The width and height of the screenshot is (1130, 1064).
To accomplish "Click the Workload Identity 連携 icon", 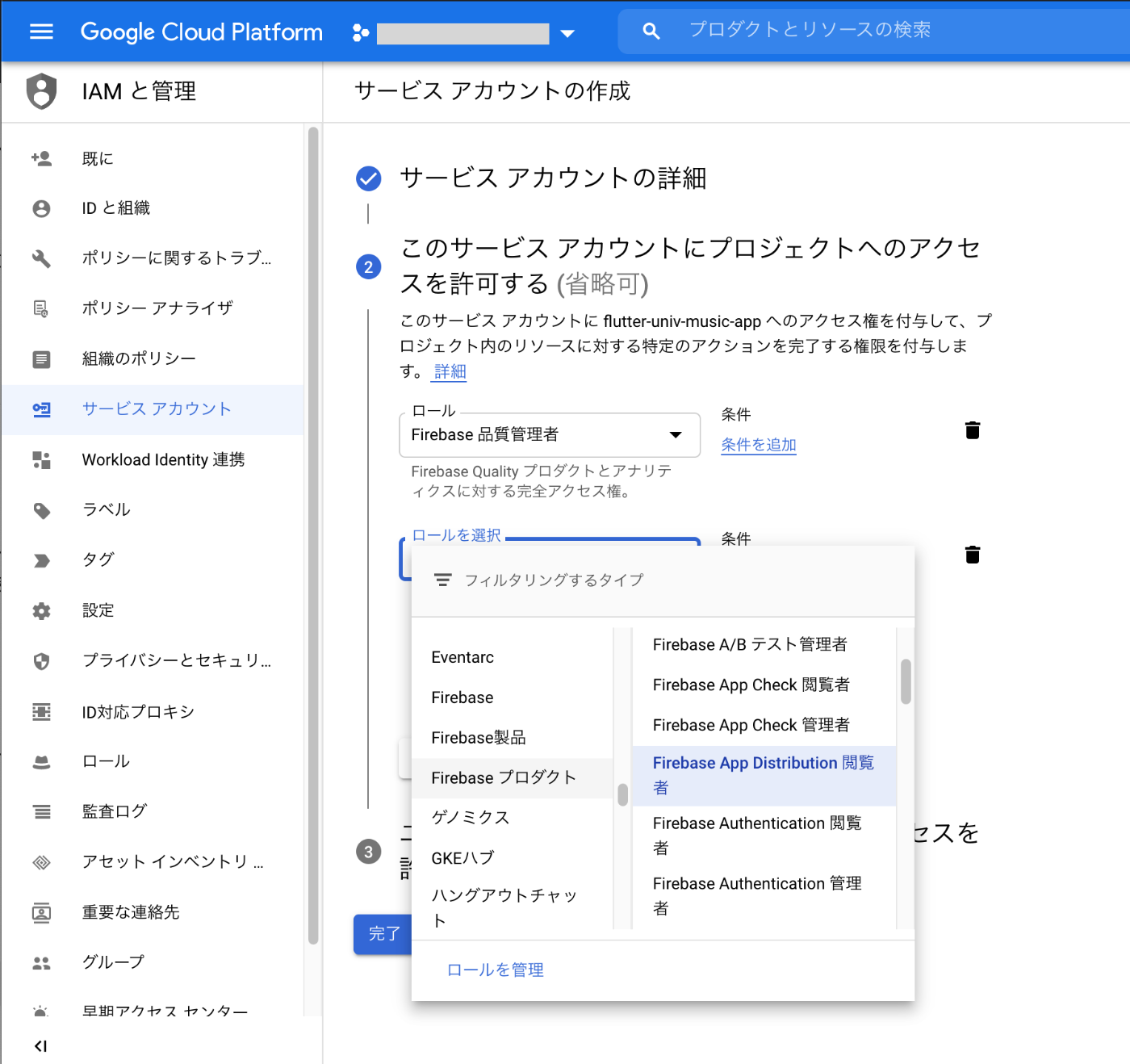I will 41,460.
